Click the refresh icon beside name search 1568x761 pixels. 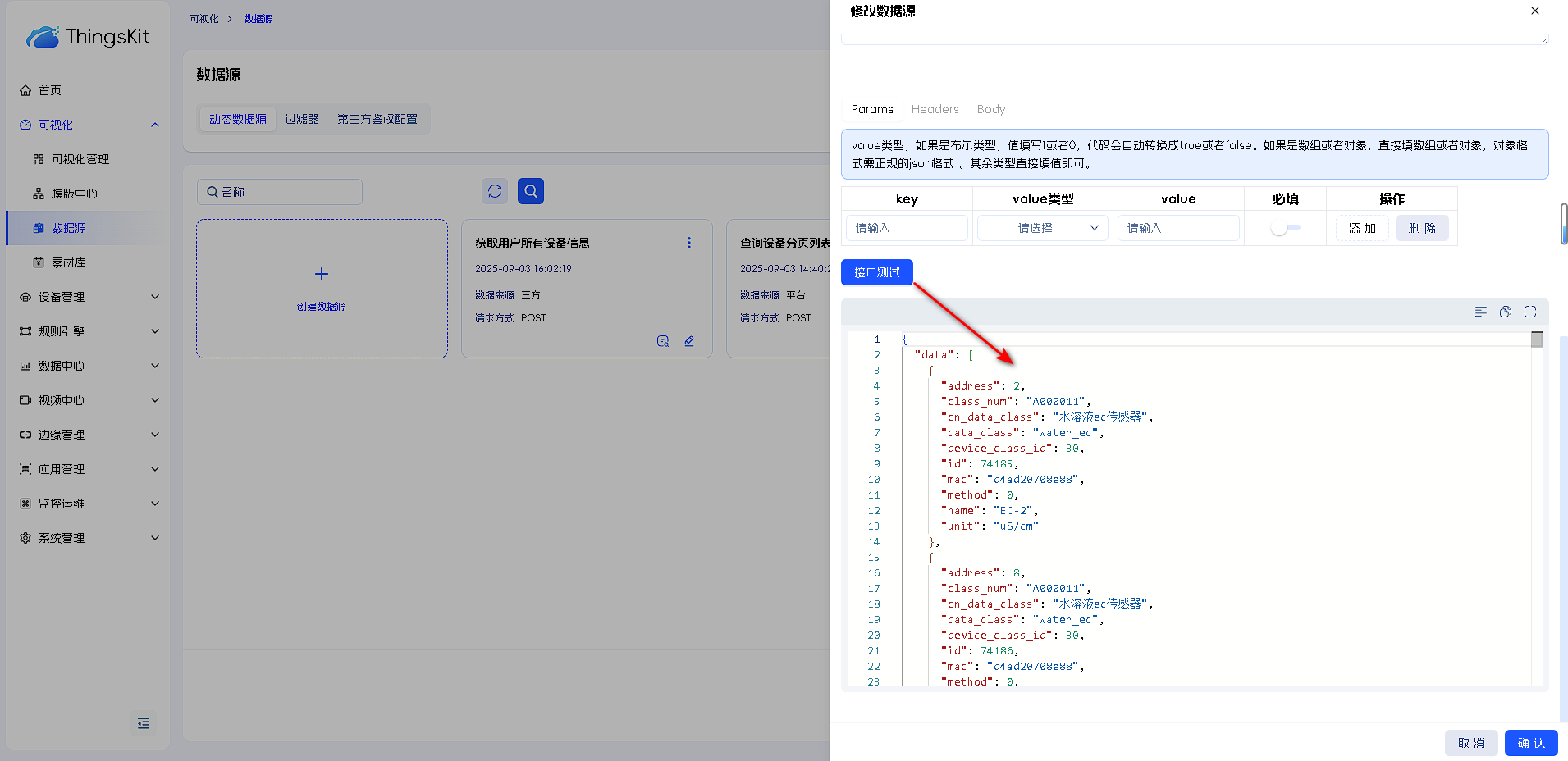495,191
